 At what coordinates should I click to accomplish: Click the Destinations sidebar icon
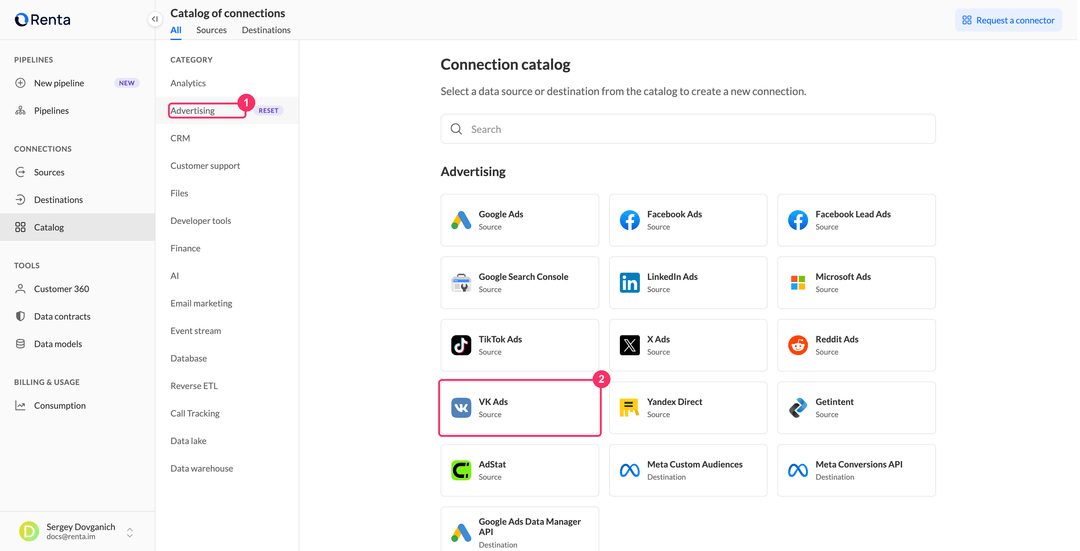click(20, 200)
